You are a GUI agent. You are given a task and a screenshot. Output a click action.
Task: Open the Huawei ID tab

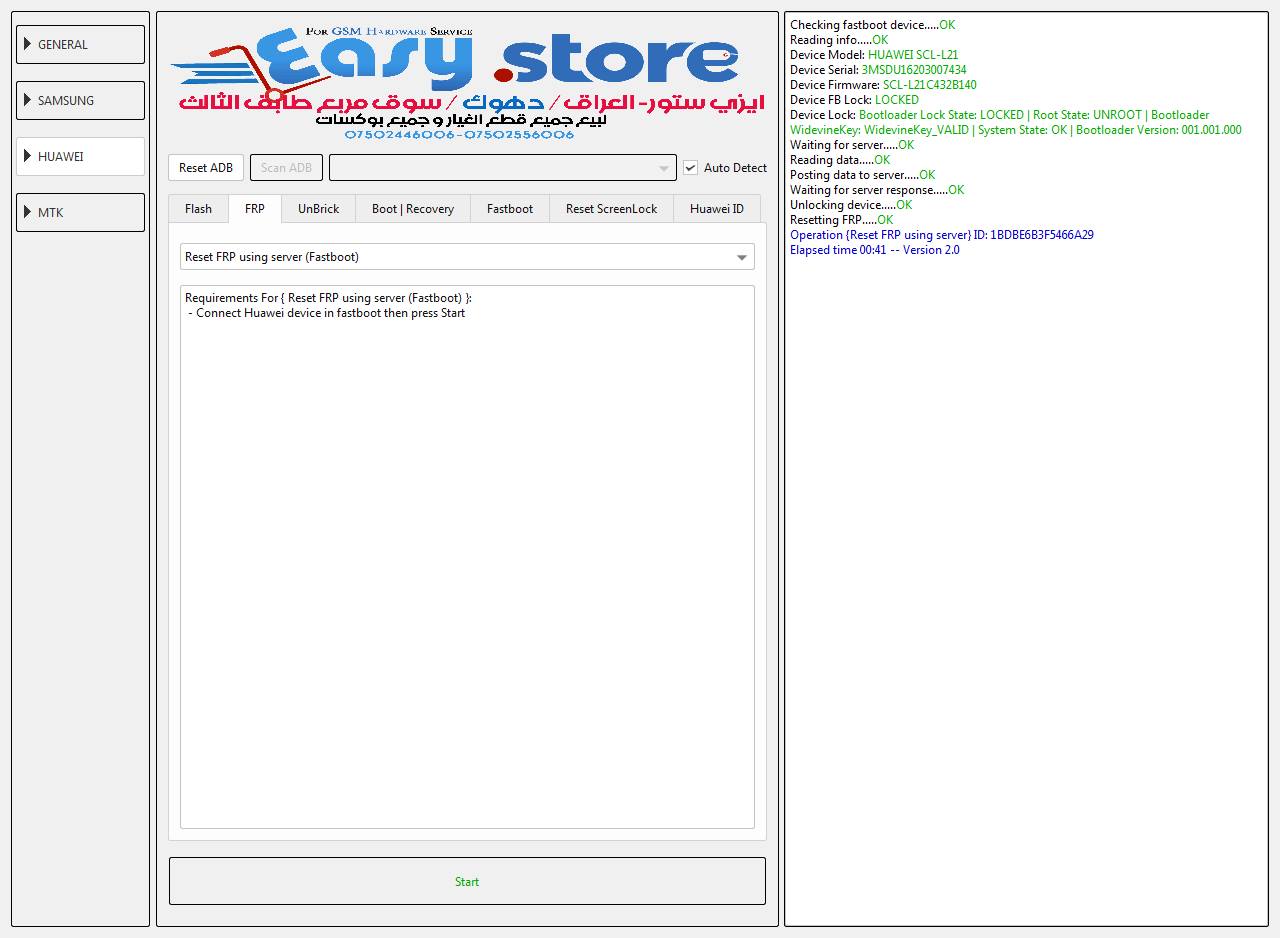click(717, 209)
